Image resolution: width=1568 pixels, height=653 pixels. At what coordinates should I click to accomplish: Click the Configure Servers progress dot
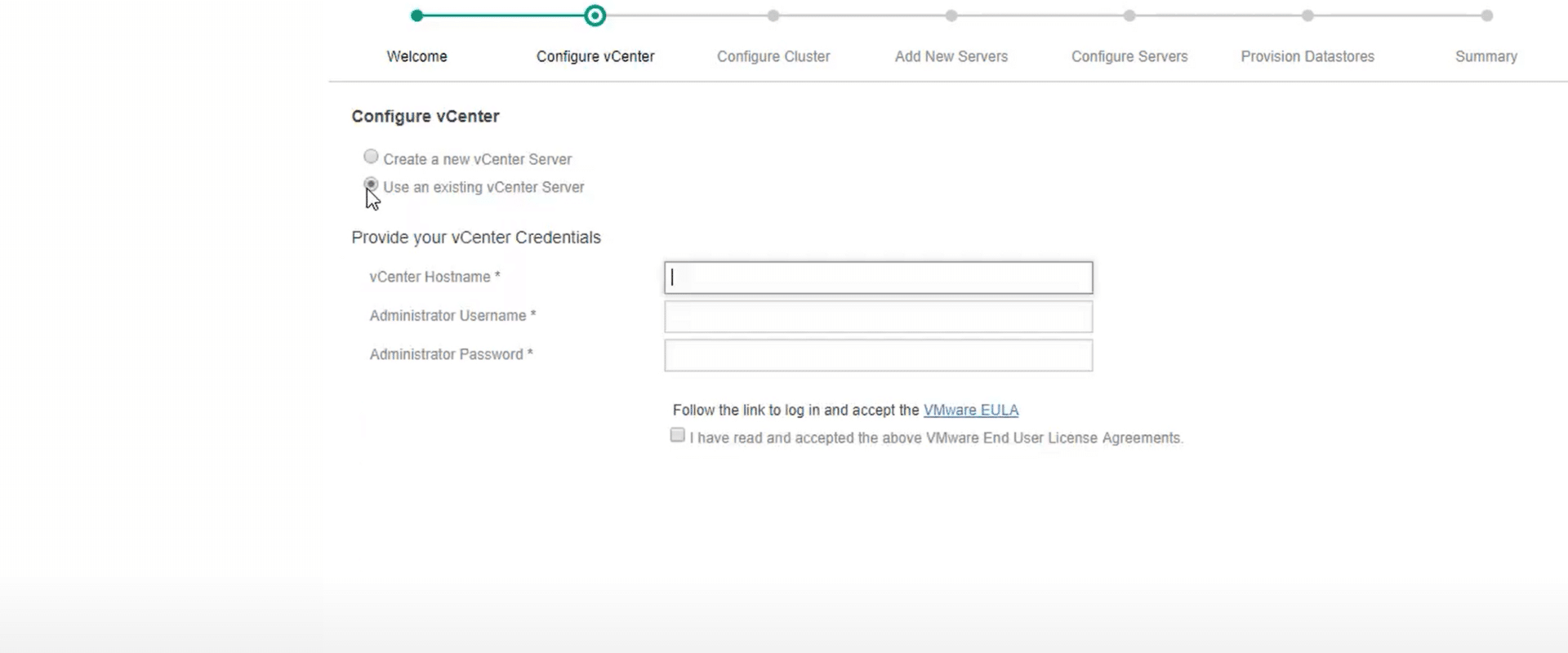(1129, 16)
